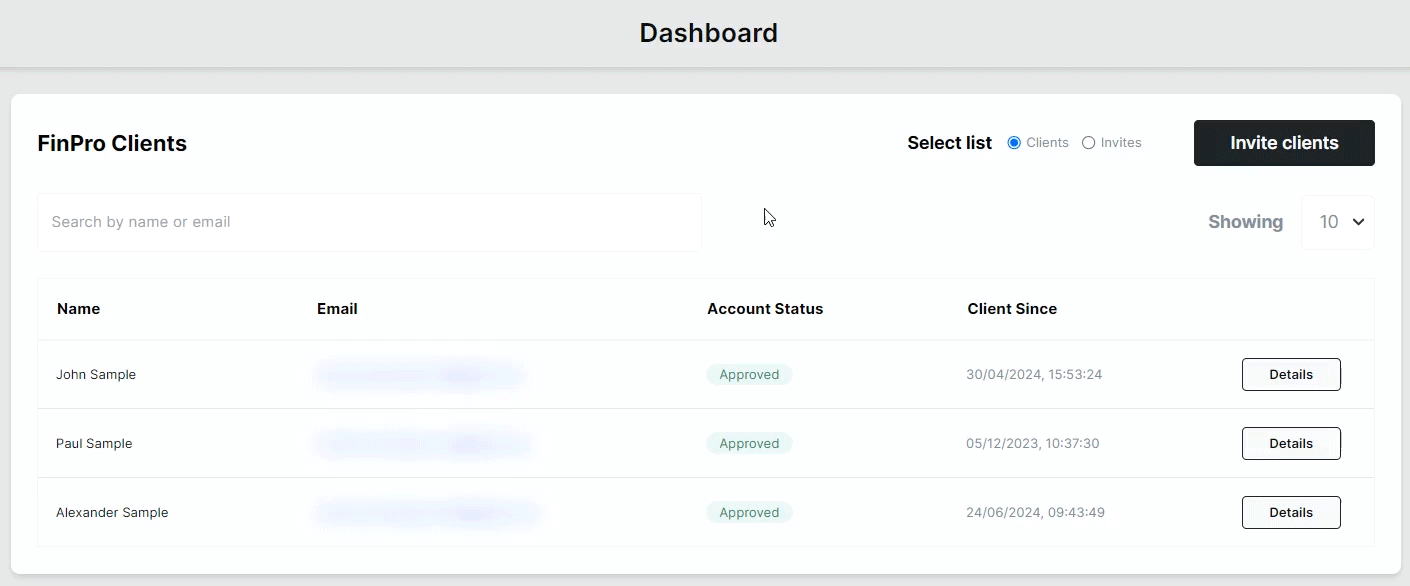Select the Invites radio button
The image size is (1410, 586).
[x=1089, y=143]
